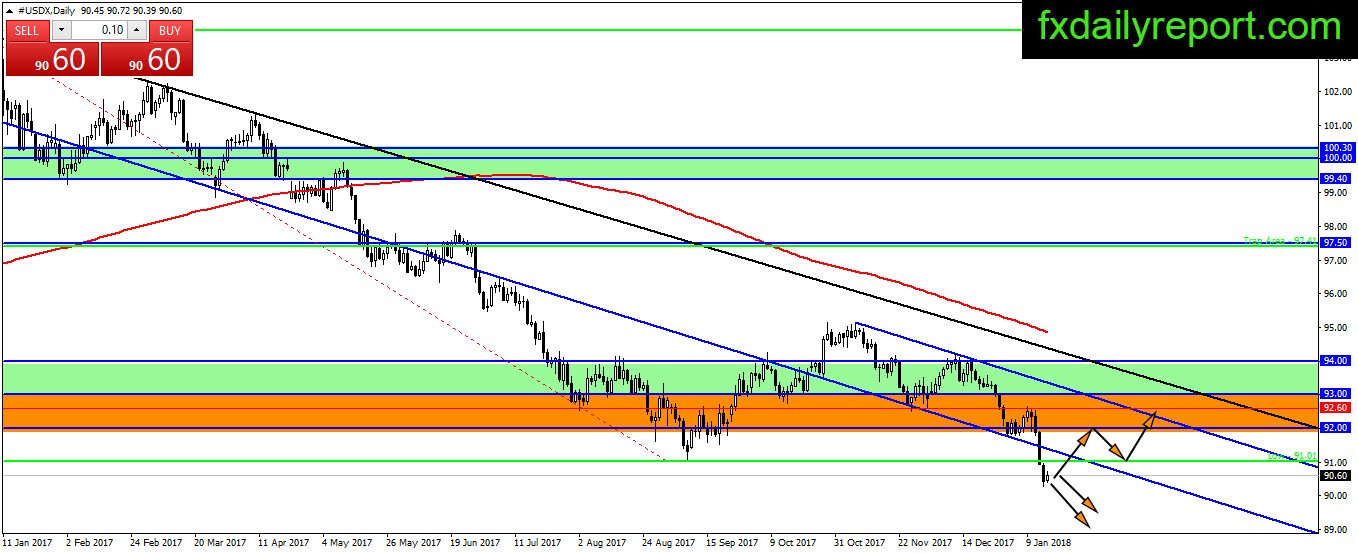Screen dimensions: 1358x554
Task: Click the 0.10 lot size field
Action: click(98, 30)
